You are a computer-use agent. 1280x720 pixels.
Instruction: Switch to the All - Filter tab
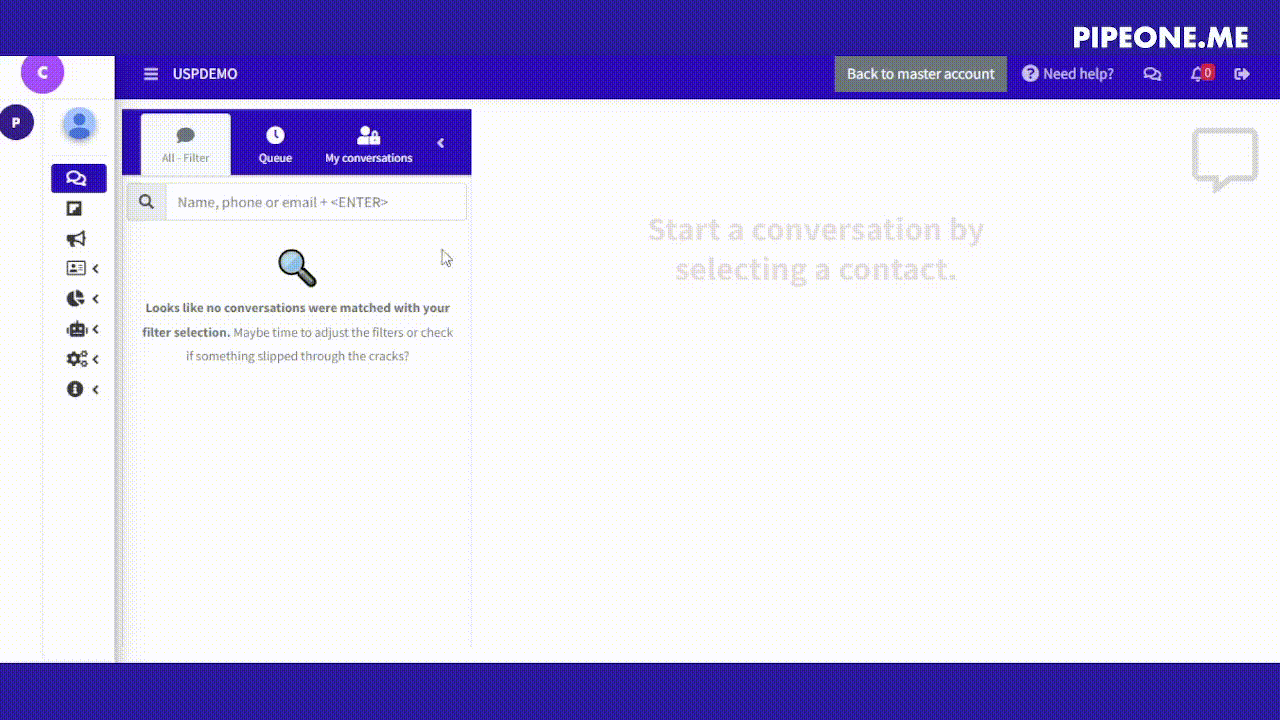[186, 144]
